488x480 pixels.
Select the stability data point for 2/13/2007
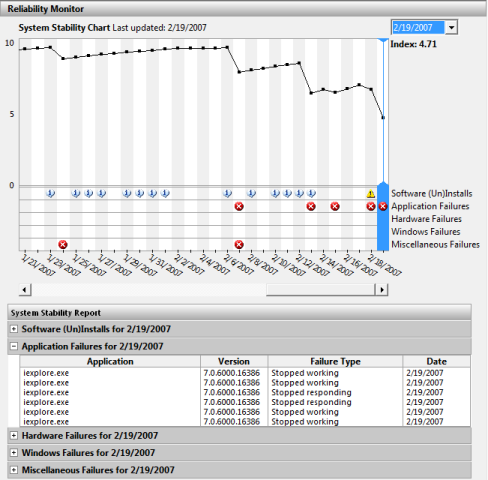point(311,93)
